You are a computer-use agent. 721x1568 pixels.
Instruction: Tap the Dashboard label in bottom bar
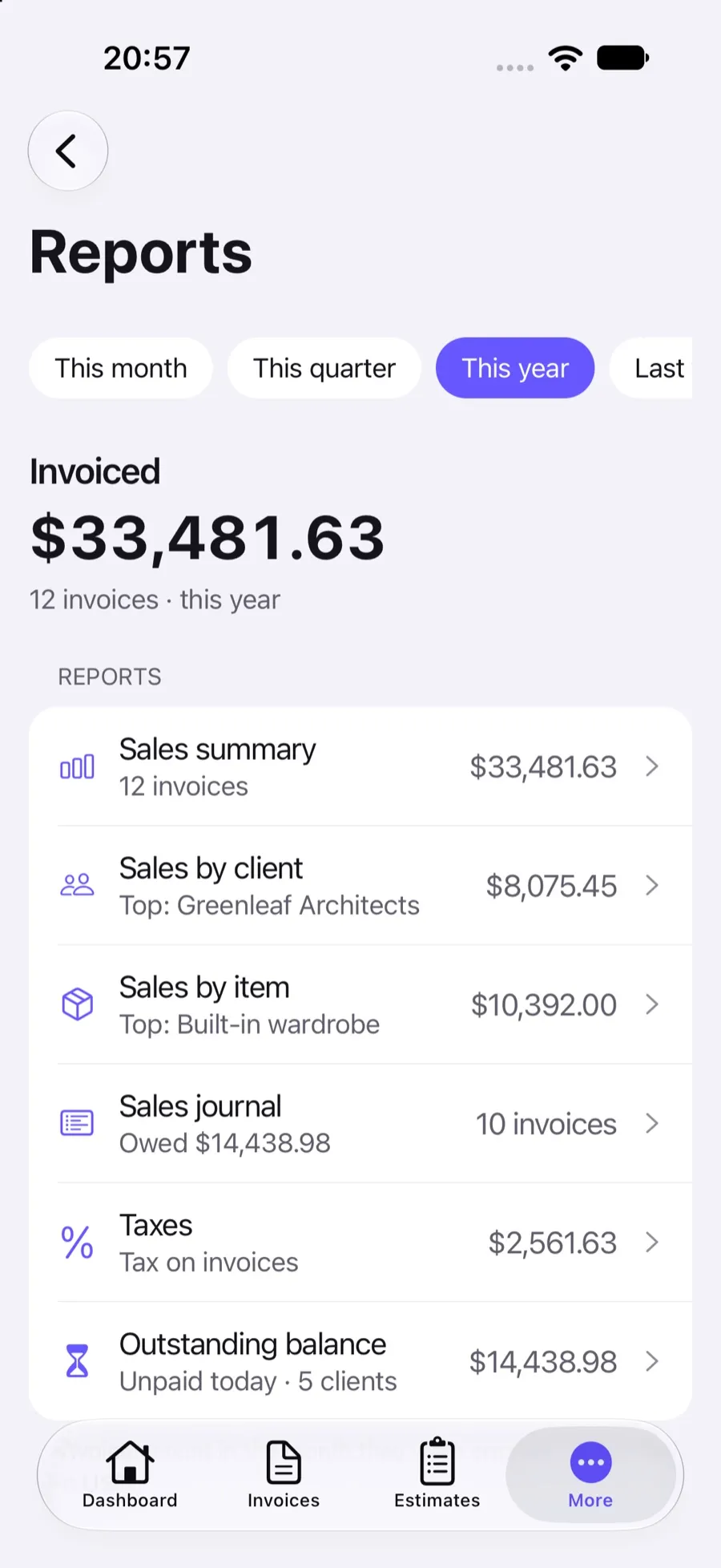click(130, 1500)
